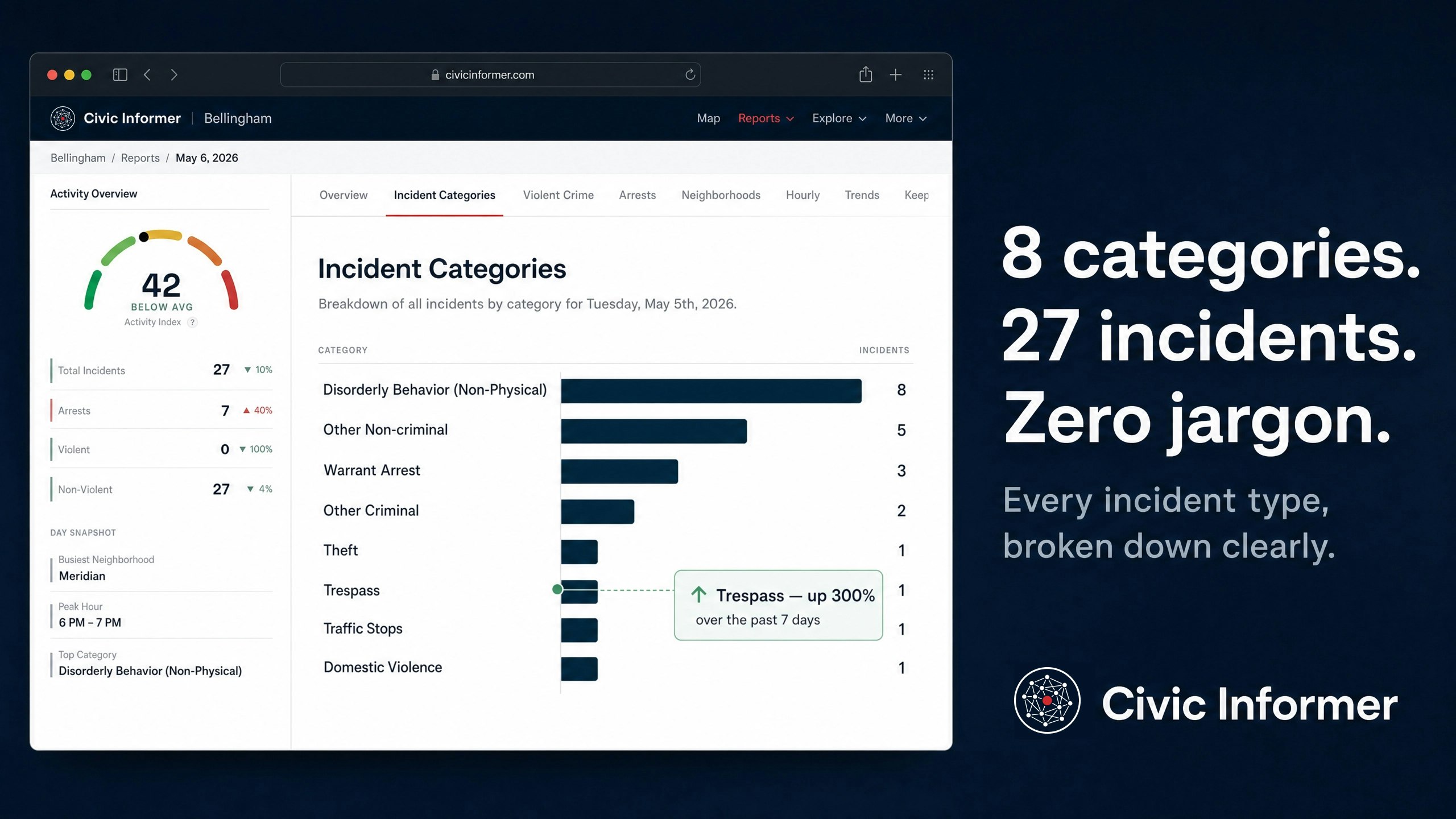1456x819 pixels.
Task: Click the Theft bar in chart
Action: (579, 552)
